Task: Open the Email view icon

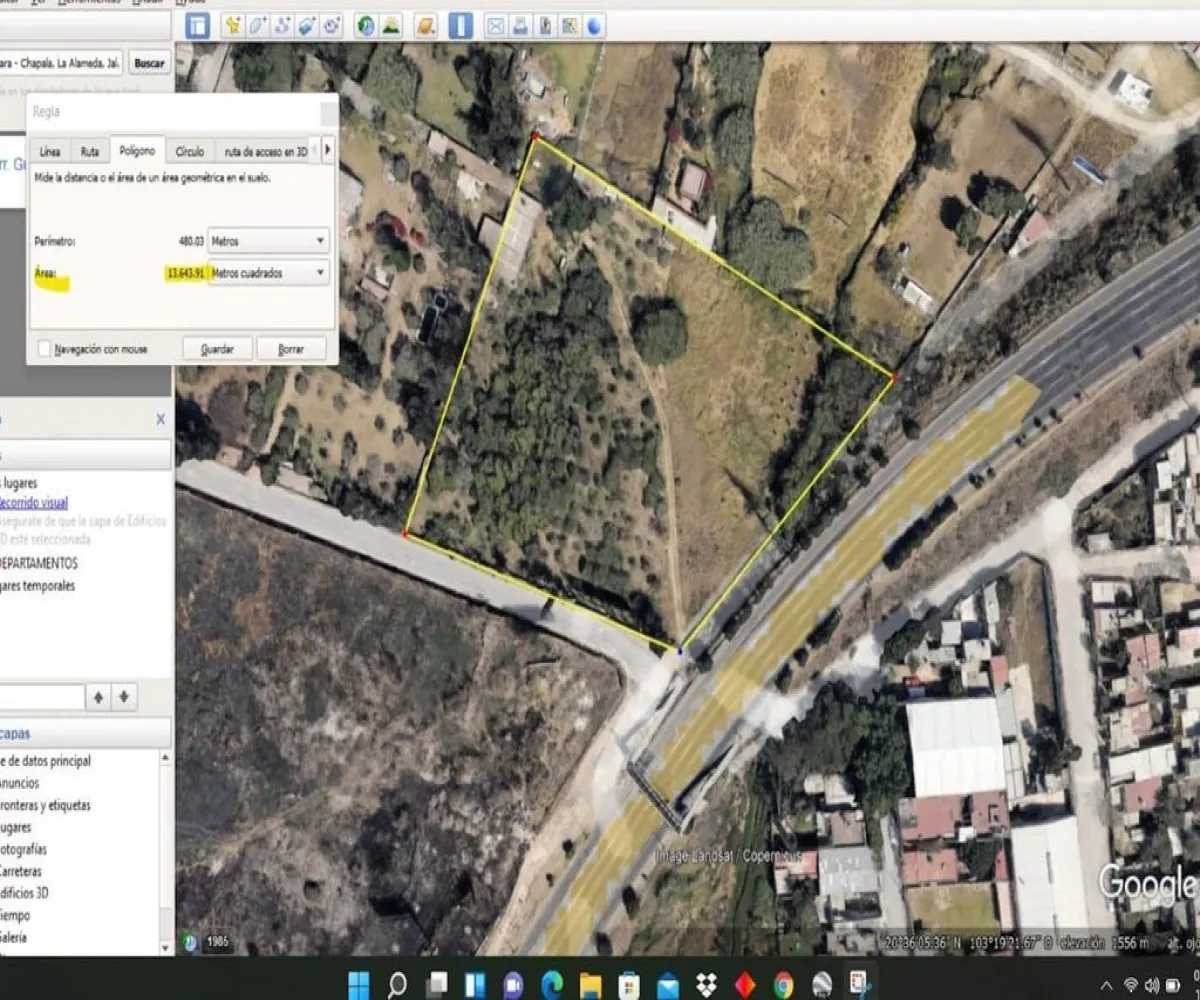Action: [495, 27]
